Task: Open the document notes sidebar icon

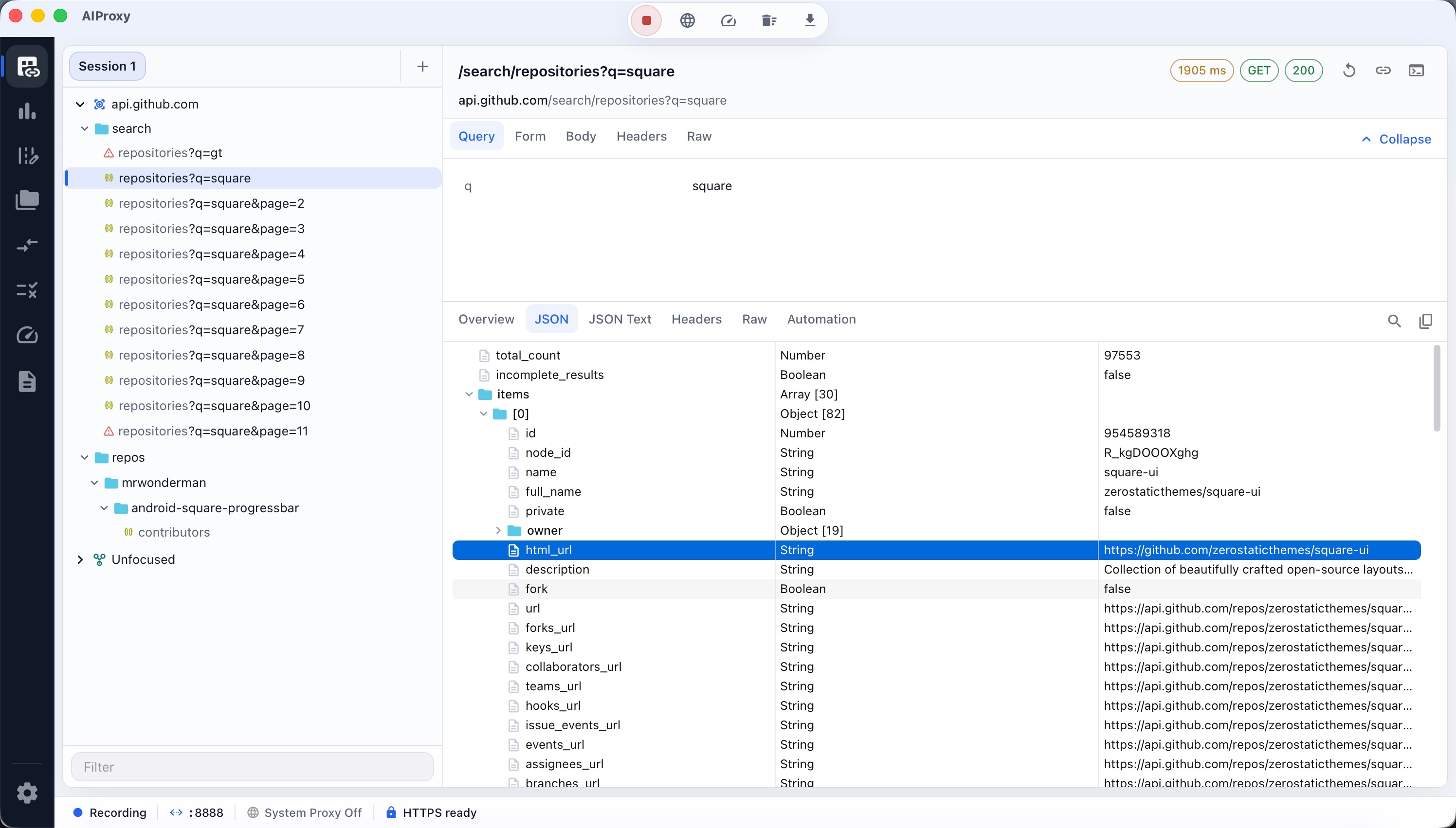Action: click(x=27, y=381)
